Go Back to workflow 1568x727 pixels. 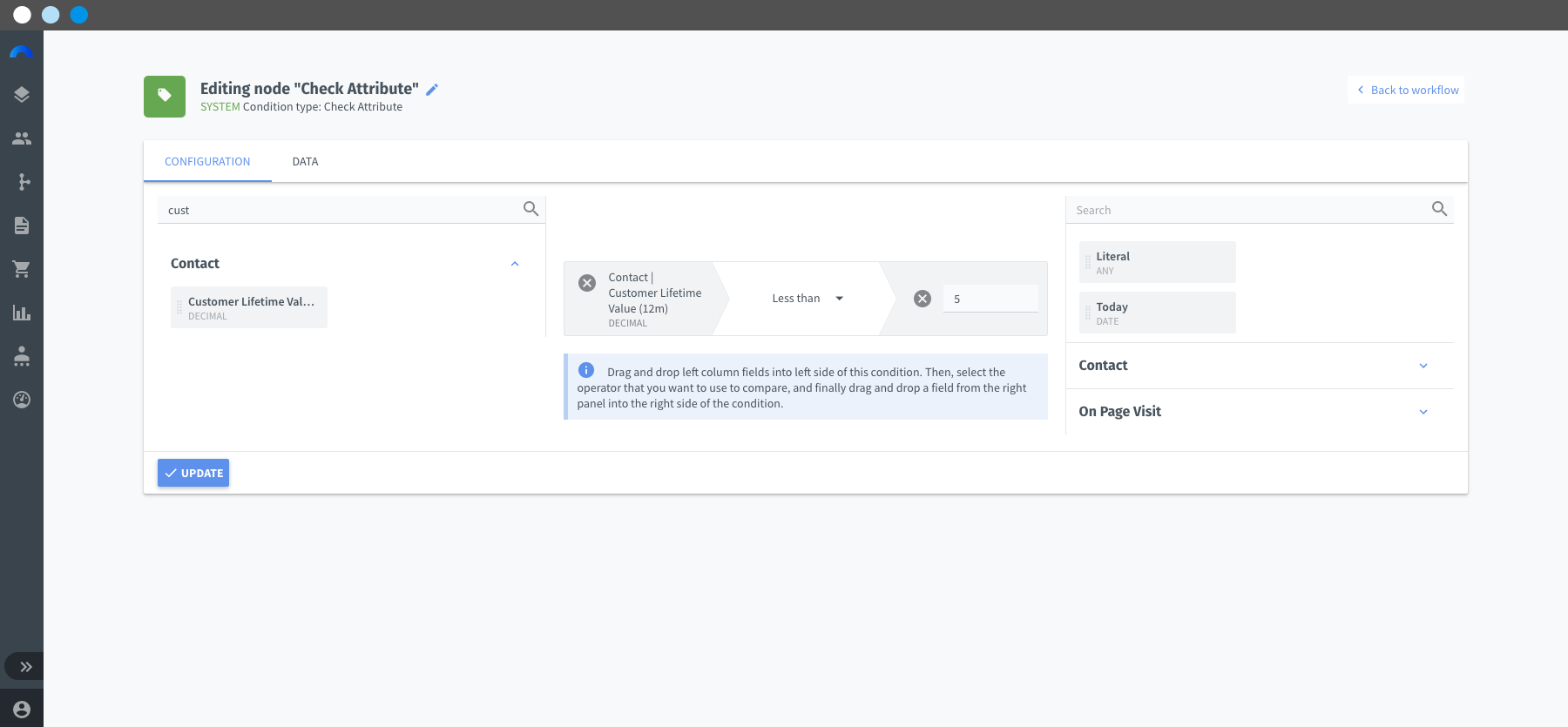[x=1407, y=90]
